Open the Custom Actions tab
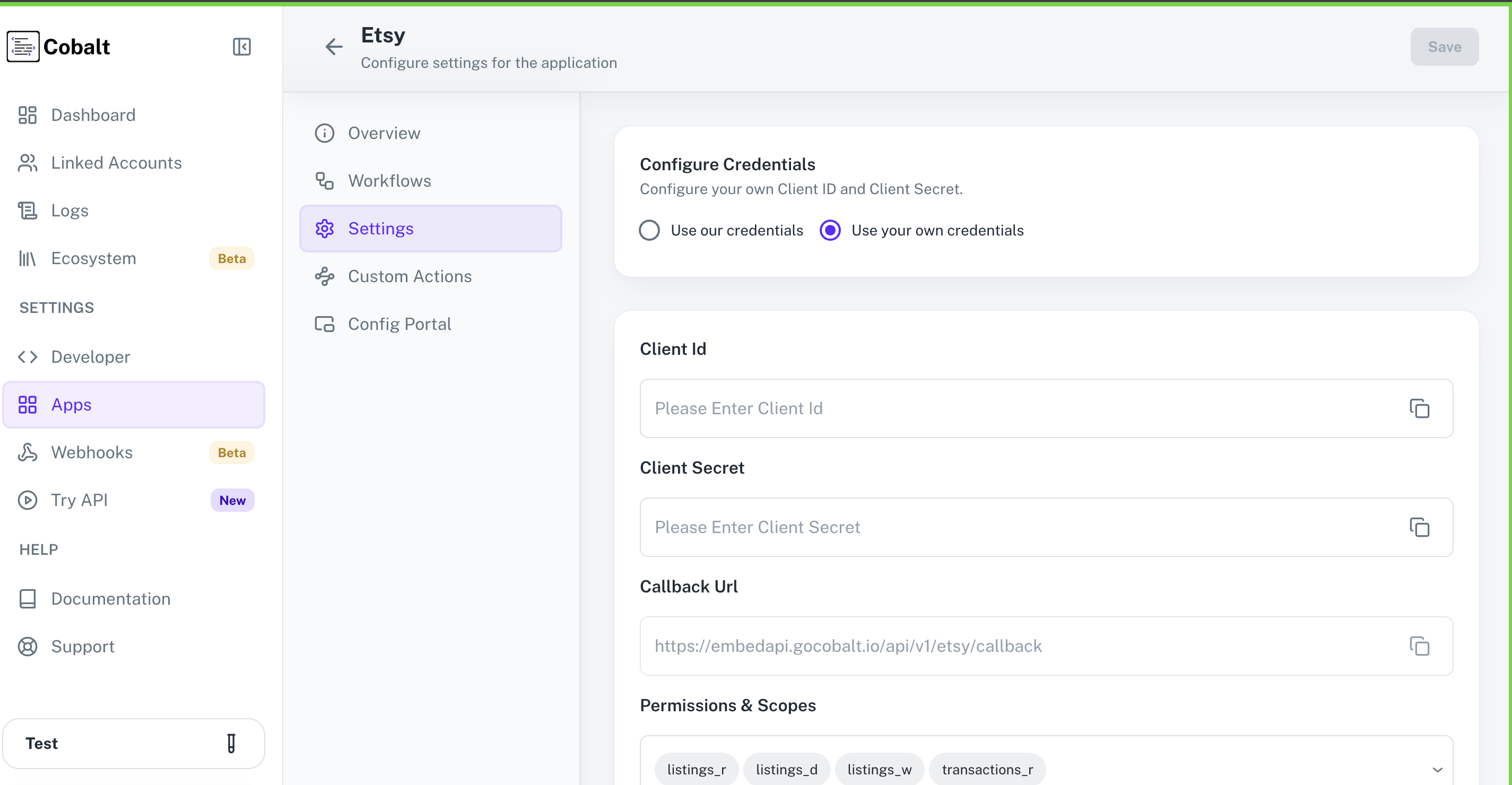The image size is (1512, 785). tap(409, 276)
